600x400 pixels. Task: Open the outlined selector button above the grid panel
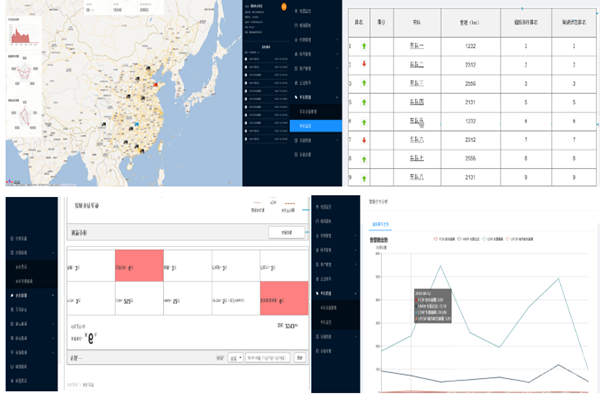pos(286,233)
